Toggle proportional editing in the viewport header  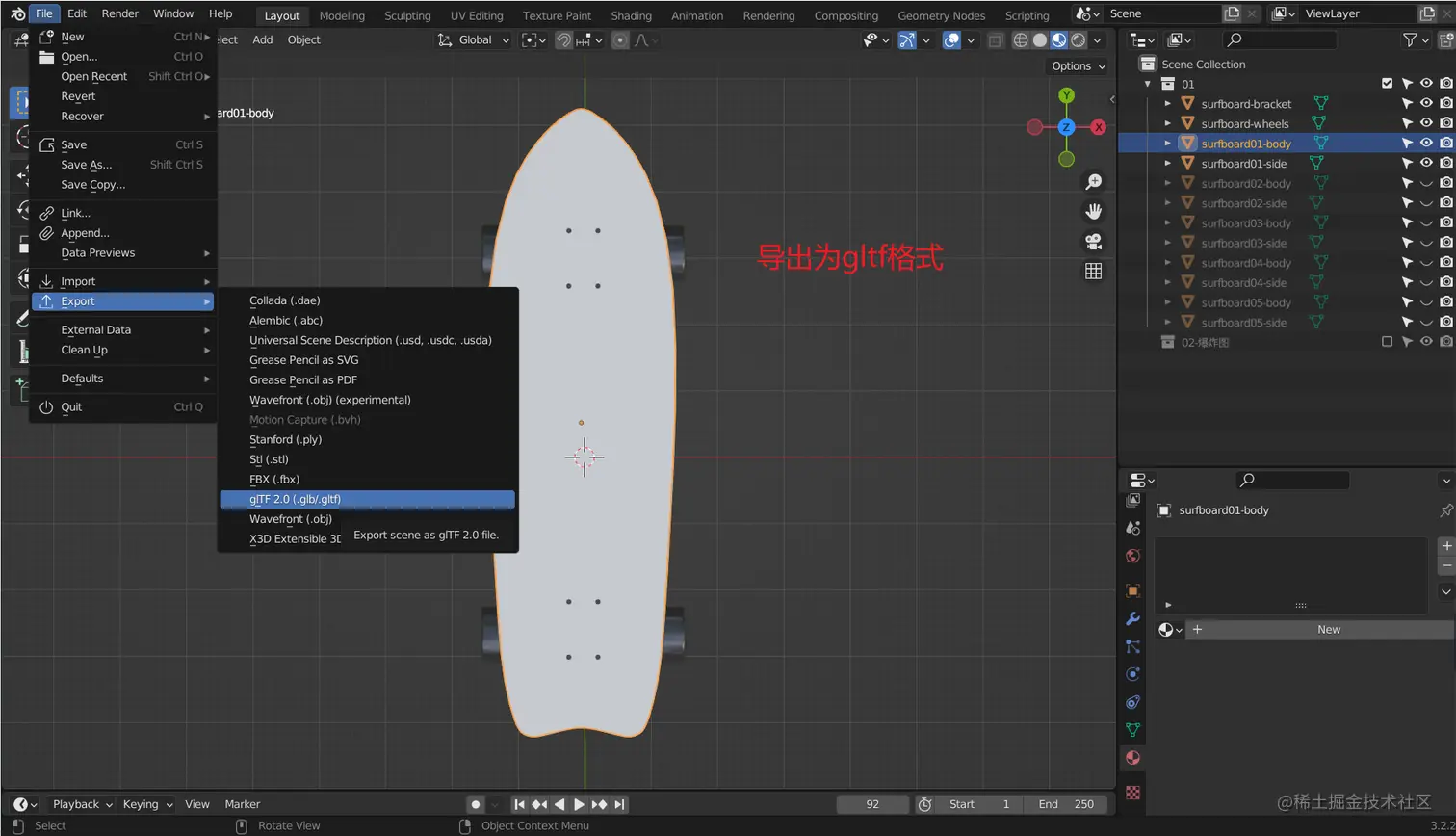click(x=620, y=39)
